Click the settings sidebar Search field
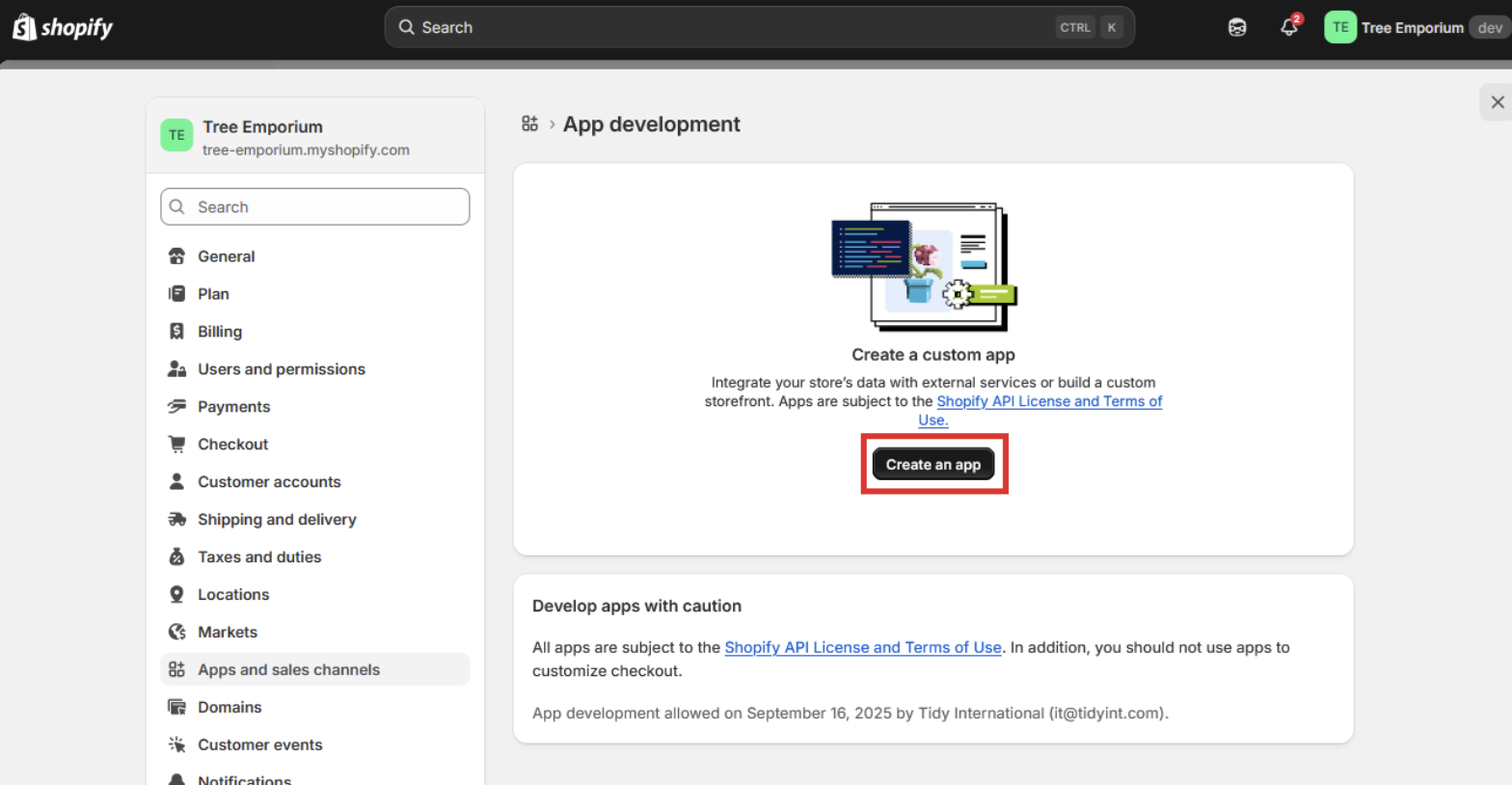The height and width of the screenshot is (785, 1512). (315, 206)
